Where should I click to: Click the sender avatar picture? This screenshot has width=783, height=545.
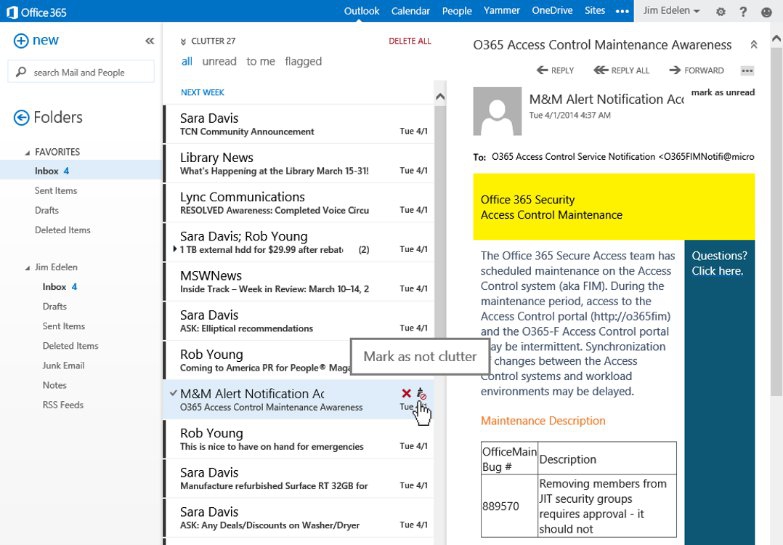497,111
